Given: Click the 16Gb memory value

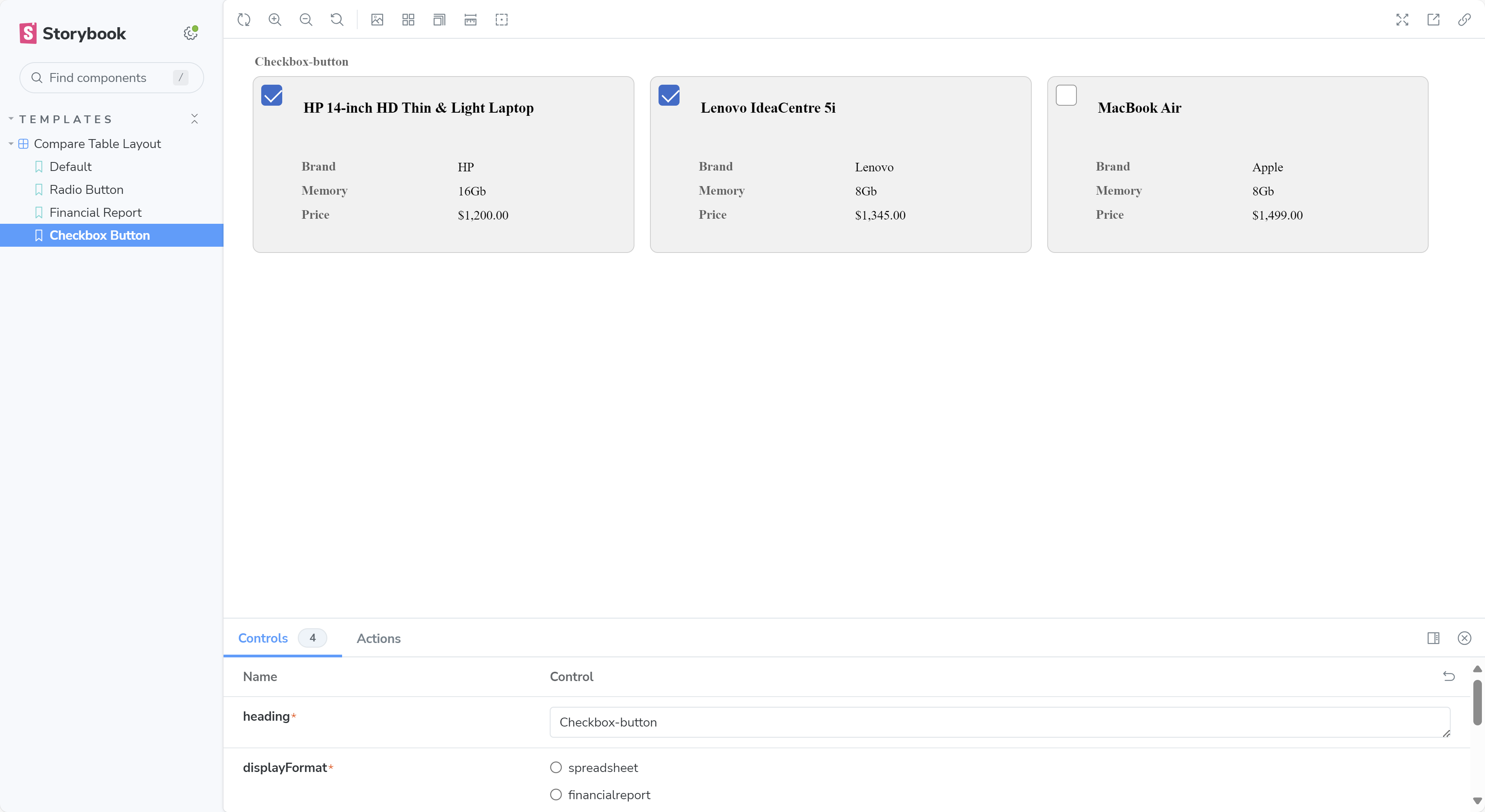Looking at the screenshot, I should click(x=472, y=191).
